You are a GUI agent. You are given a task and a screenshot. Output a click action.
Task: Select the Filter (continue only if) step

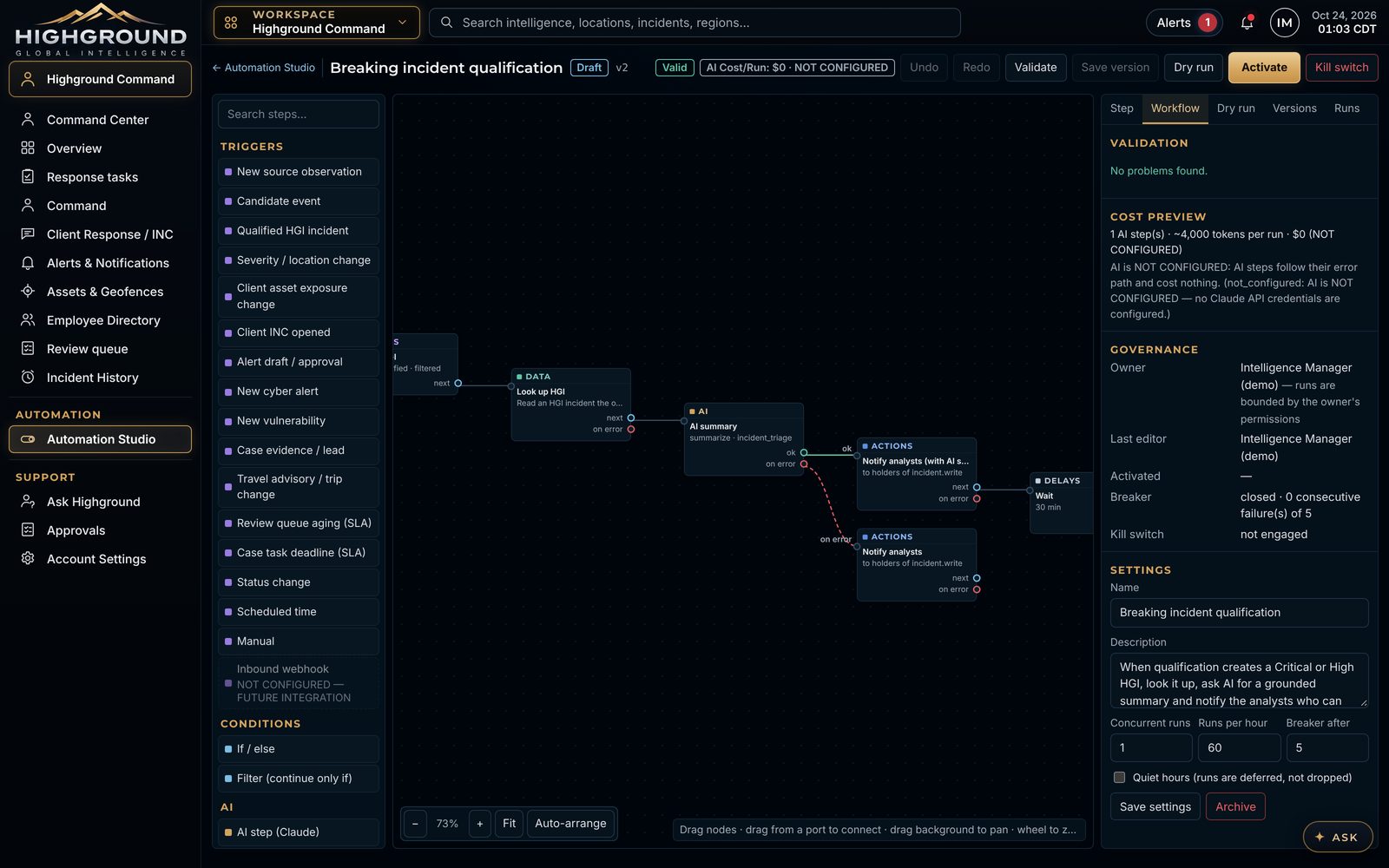pyautogui.click(x=299, y=779)
